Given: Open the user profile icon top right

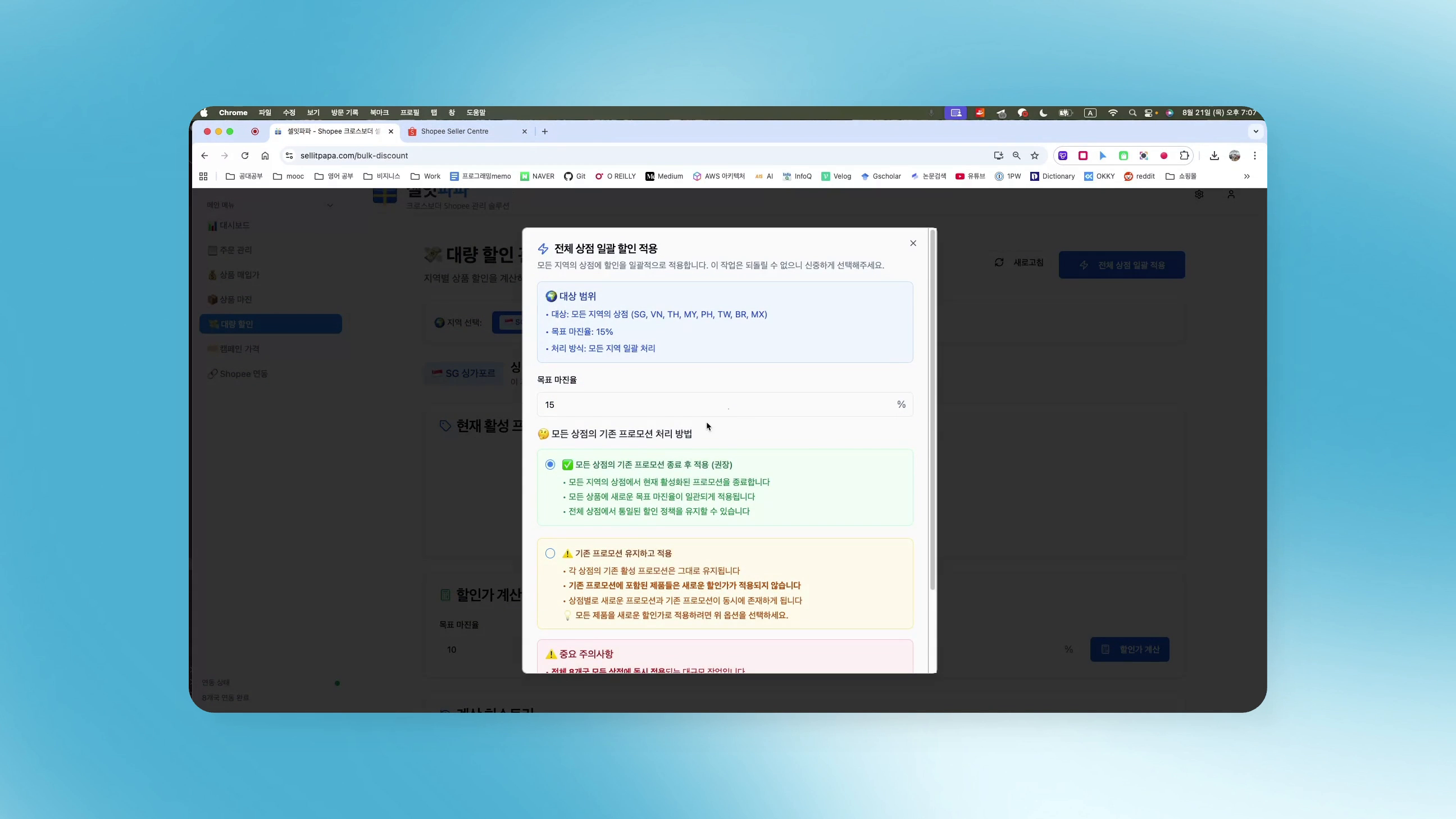Looking at the screenshot, I should tap(1232, 194).
